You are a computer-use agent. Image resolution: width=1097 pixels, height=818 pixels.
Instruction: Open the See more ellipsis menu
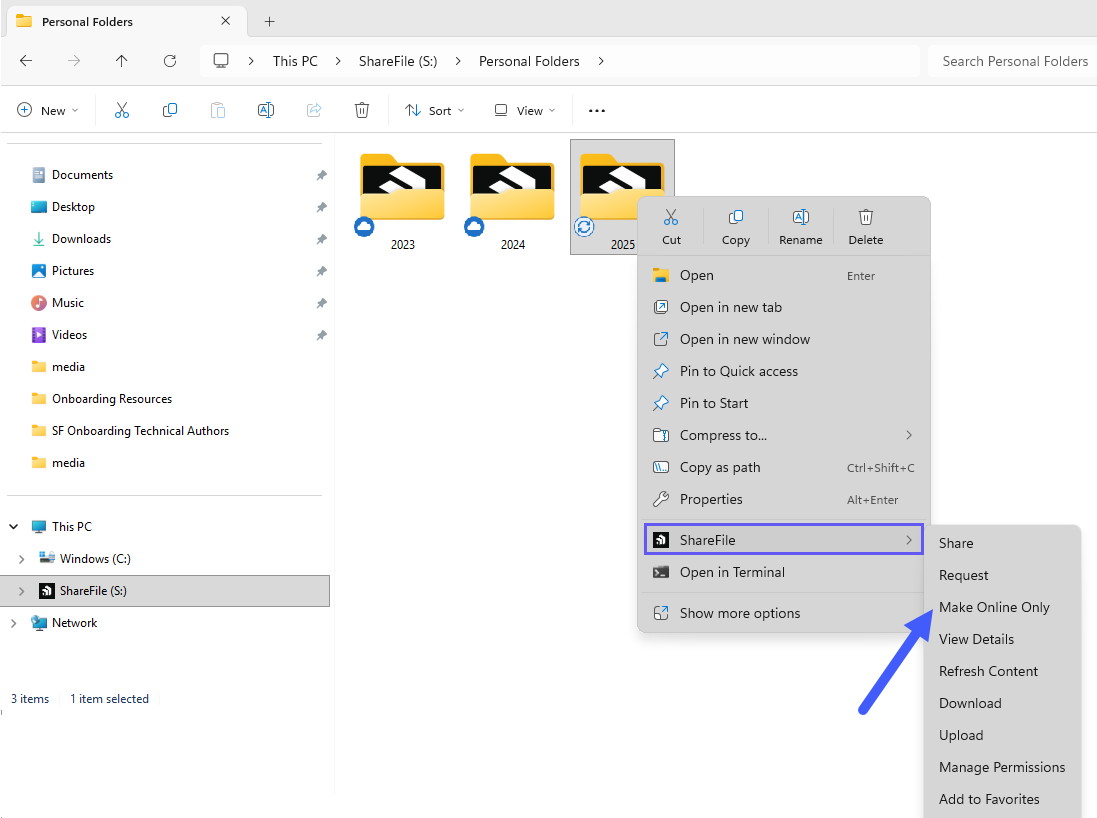[x=597, y=110]
